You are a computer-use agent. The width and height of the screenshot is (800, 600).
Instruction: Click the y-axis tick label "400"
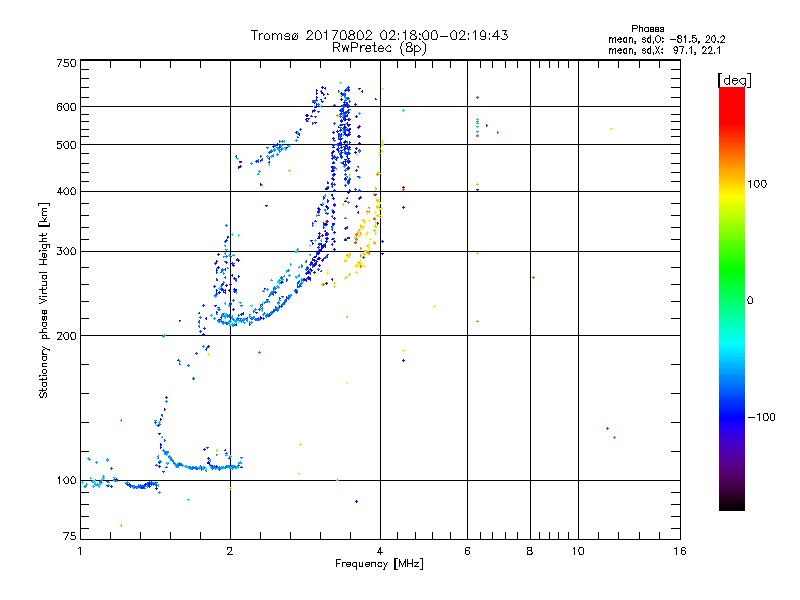[x=66, y=191]
